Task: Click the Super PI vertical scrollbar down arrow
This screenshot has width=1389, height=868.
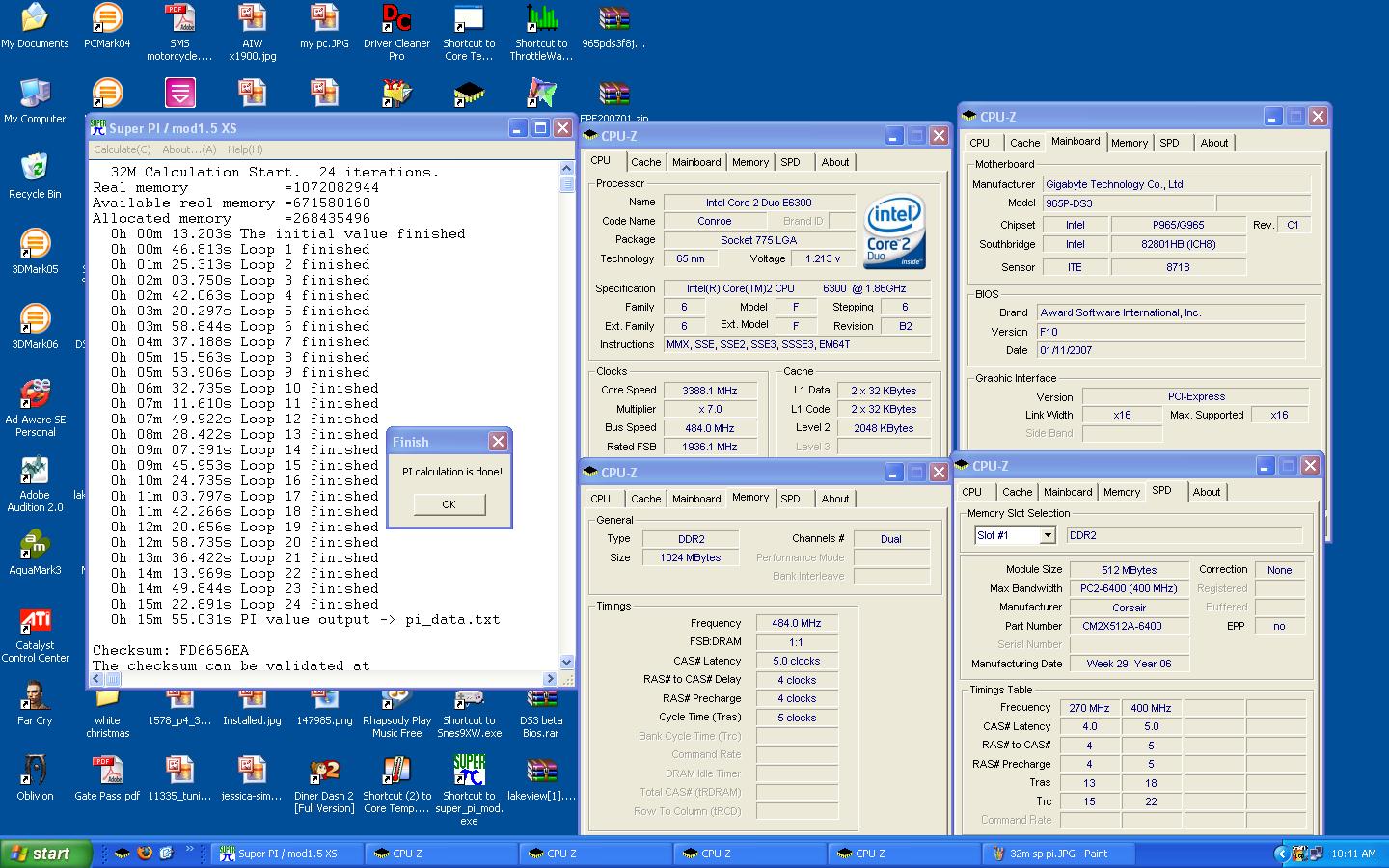Action: (566, 663)
